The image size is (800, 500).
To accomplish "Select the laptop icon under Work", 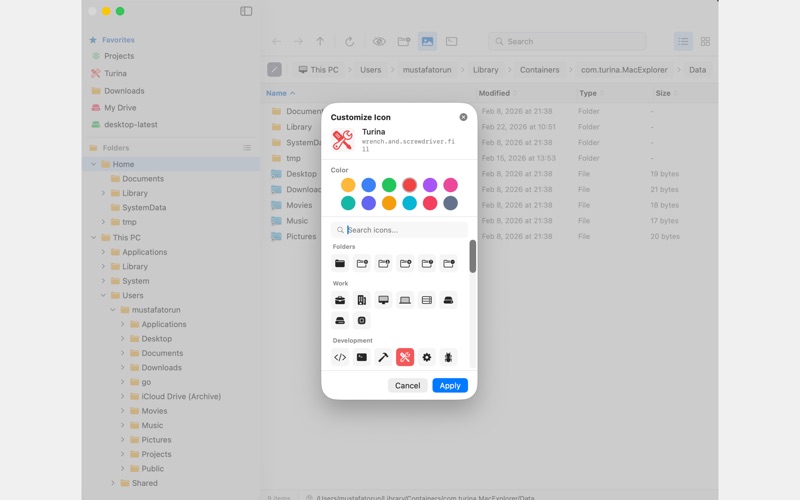I will [405, 300].
